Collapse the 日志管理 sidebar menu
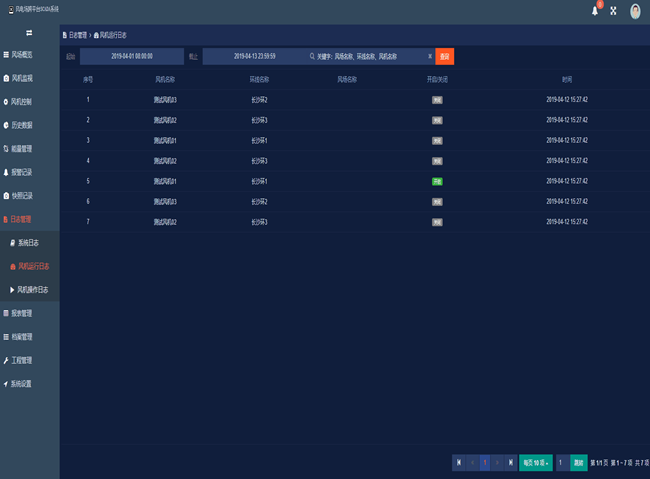The width and height of the screenshot is (650, 479). (30, 219)
